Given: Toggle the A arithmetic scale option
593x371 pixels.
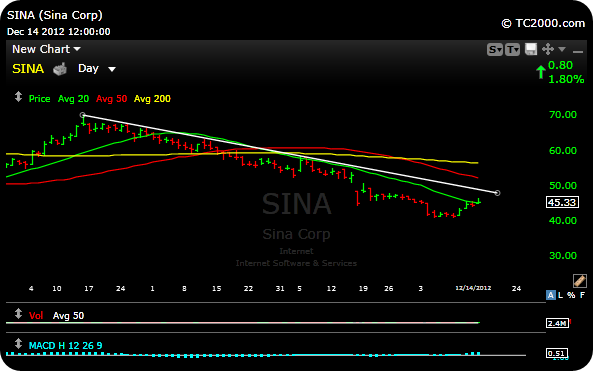Looking at the screenshot, I should [x=551, y=295].
